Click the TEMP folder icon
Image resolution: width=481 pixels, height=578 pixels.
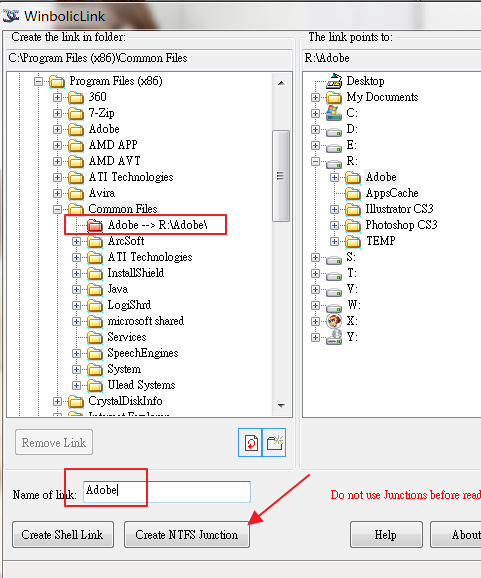point(353,241)
